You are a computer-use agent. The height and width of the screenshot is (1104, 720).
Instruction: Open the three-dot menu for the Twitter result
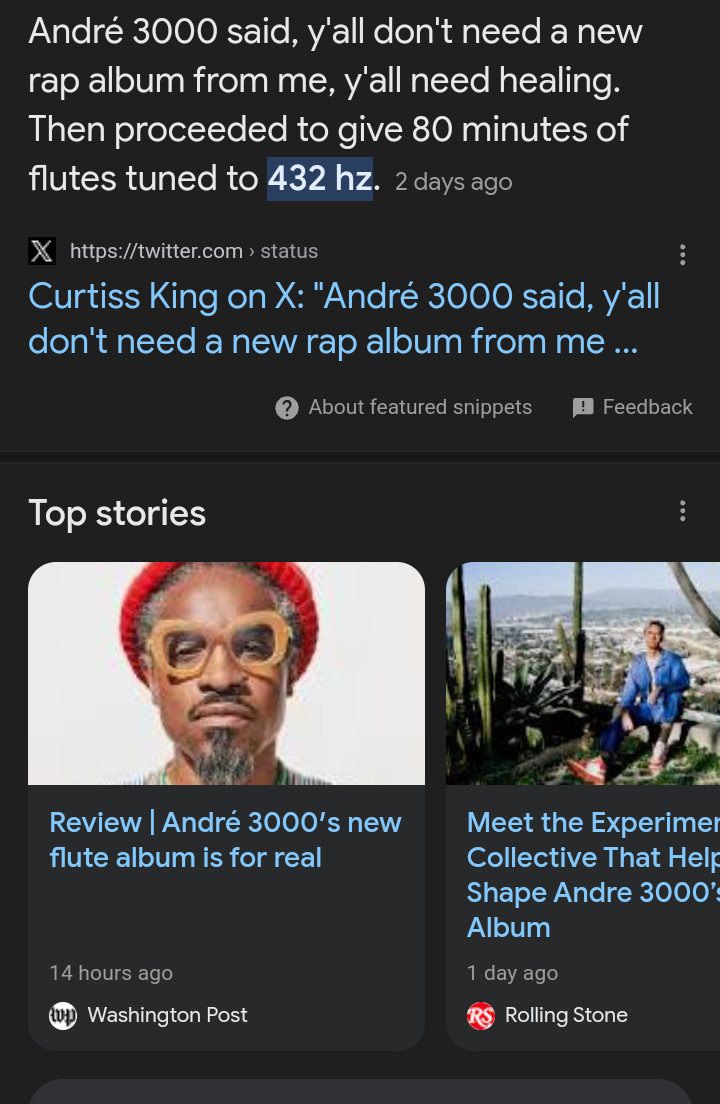tap(682, 255)
